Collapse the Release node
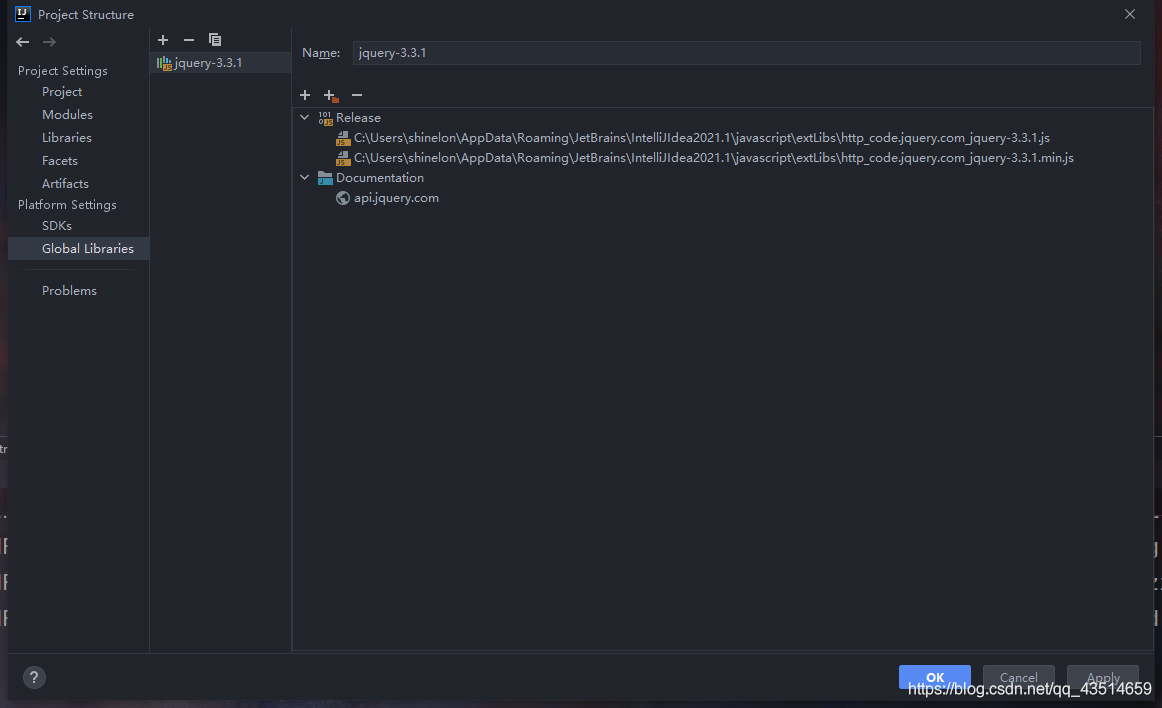1162x708 pixels. [305, 118]
